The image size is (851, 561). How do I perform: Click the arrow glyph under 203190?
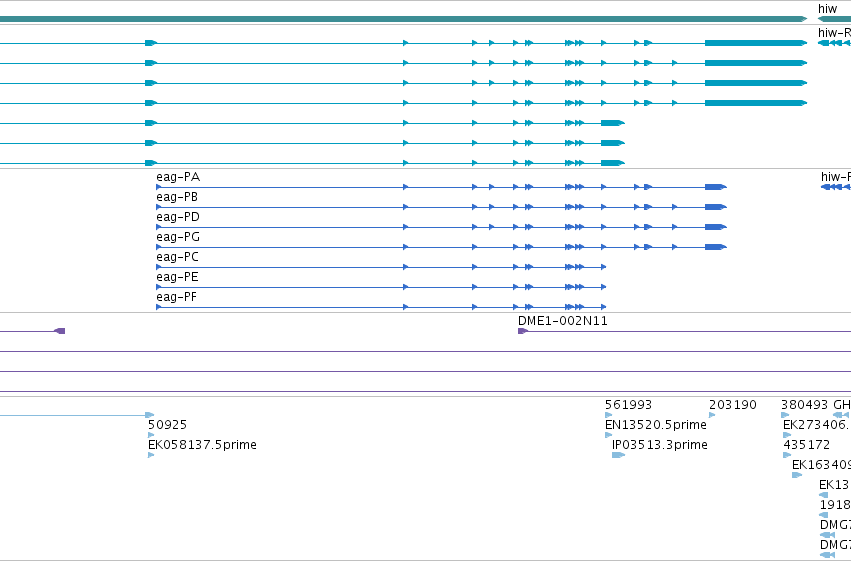(712, 415)
